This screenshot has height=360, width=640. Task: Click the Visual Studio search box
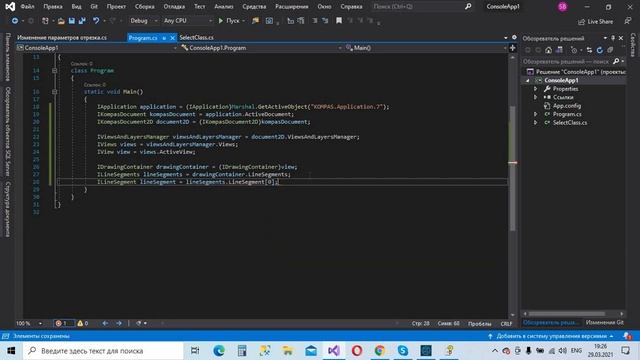click(x=422, y=7)
